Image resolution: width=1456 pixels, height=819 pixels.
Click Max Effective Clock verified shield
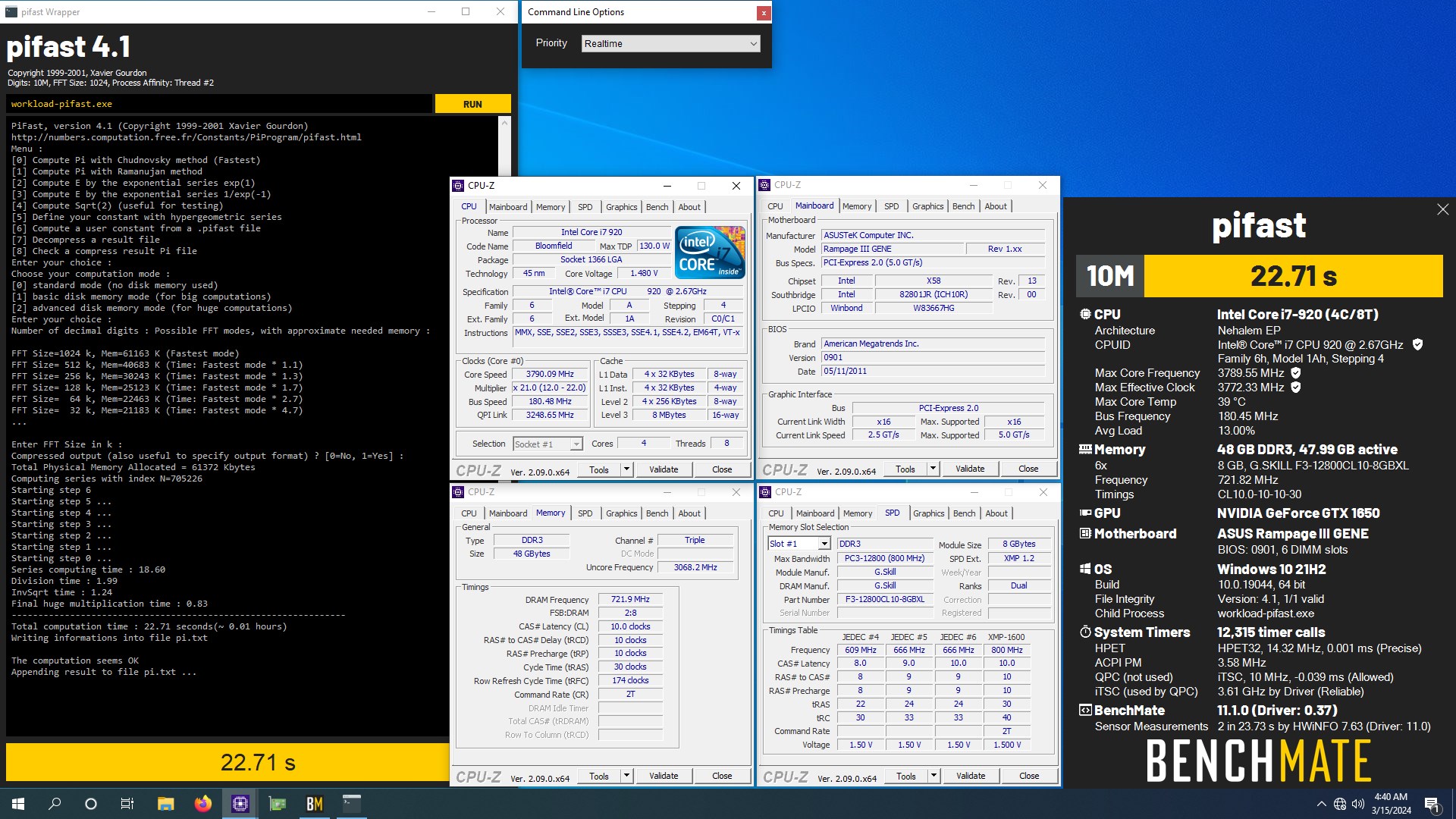click(1296, 387)
